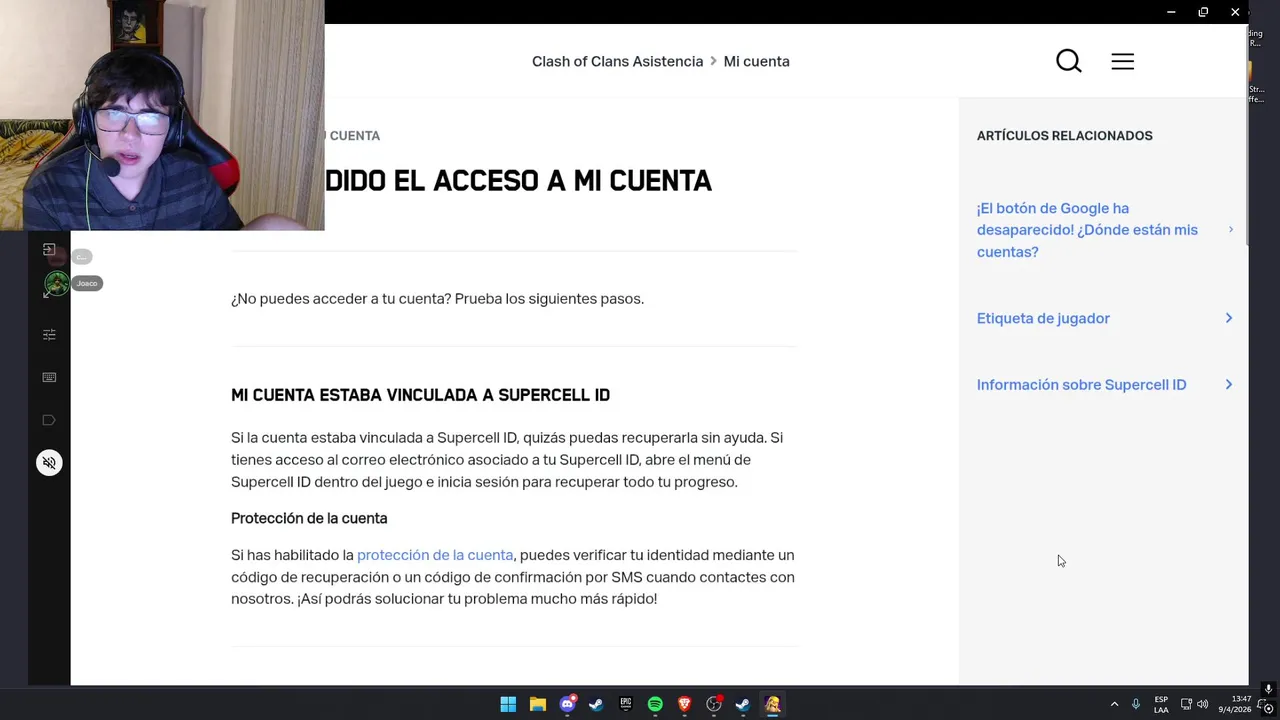The width and height of the screenshot is (1280, 720).
Task: Open the Steam icon next to Discord
Action: [596, 704]
